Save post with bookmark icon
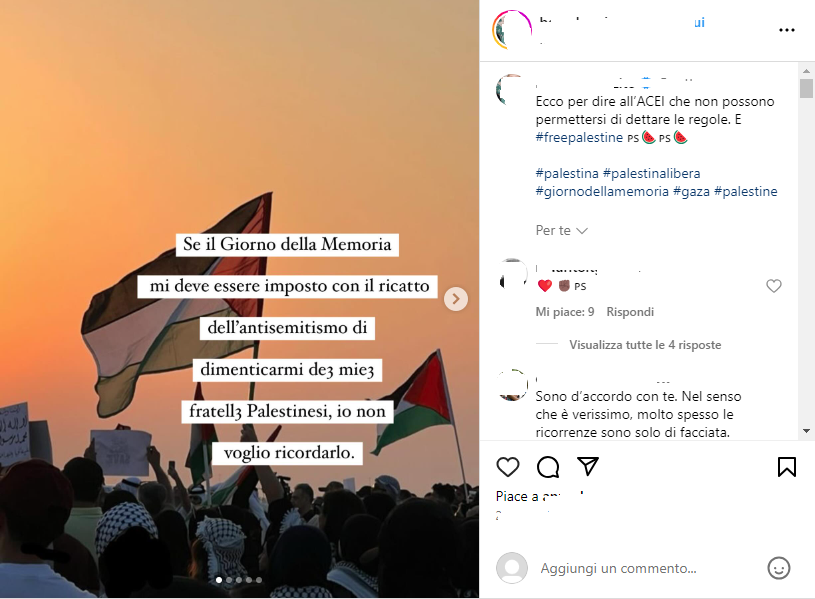Screen dimensions: 815x599 click(786, 467)
